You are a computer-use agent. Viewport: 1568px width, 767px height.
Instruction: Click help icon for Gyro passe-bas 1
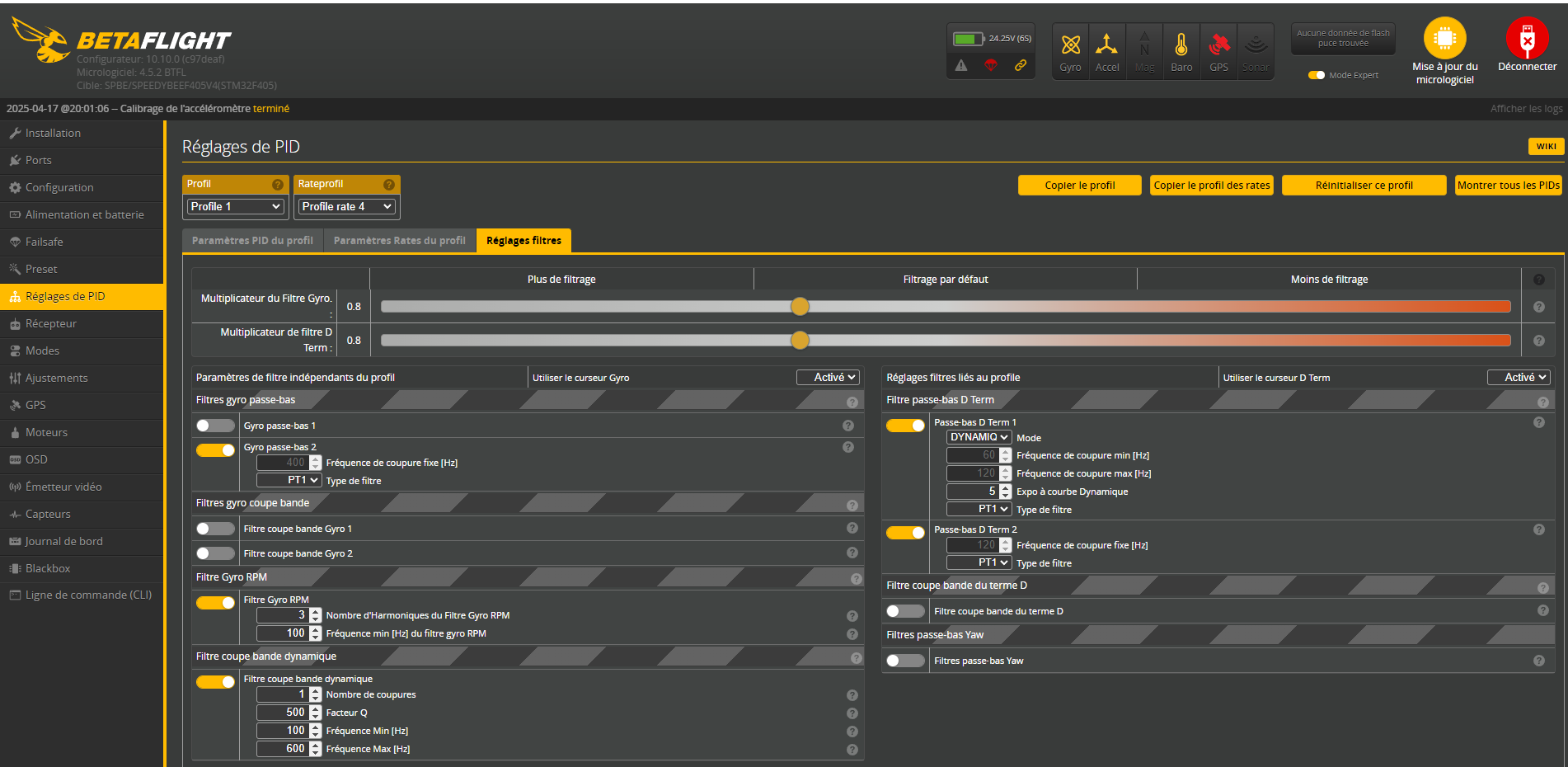pyautogui.click(x=847, y=426)
